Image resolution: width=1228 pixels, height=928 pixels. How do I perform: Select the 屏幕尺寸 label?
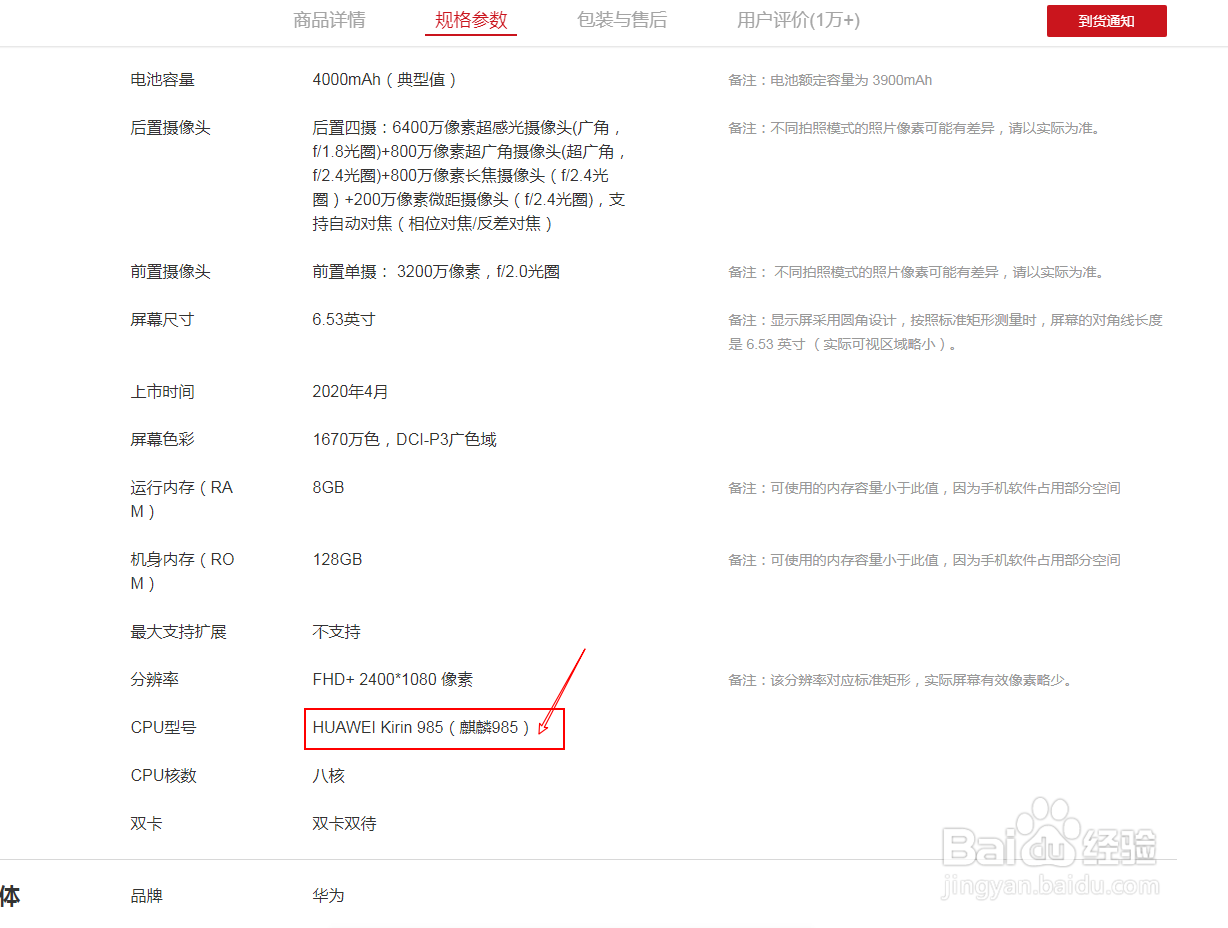(x=163, y=320)
